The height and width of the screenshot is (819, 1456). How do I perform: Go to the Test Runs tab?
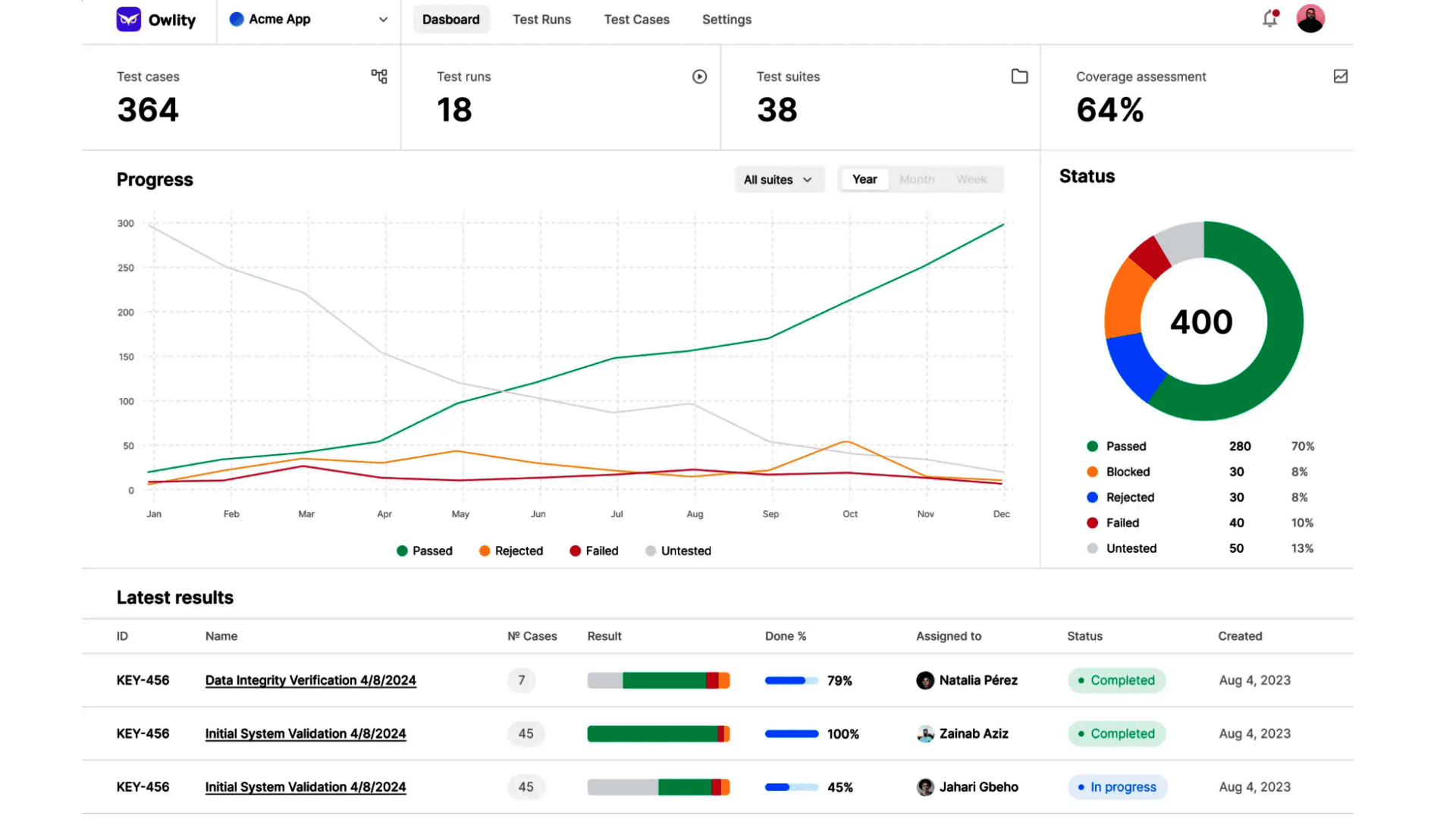click(541, 20)
